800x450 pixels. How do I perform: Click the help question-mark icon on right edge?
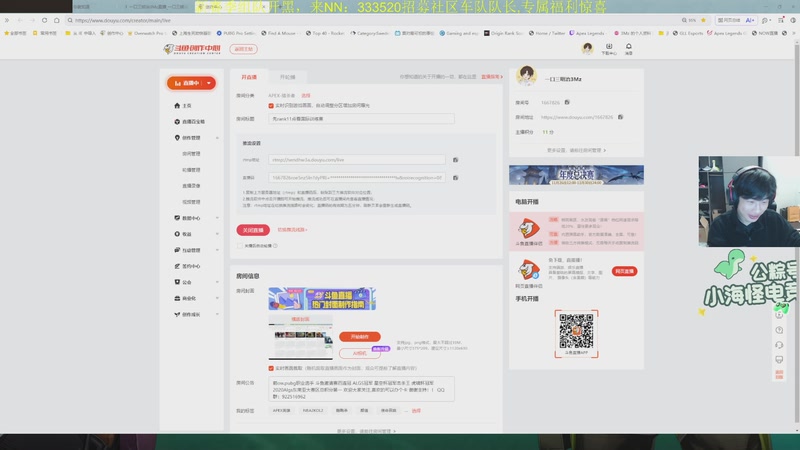(779, 330)
